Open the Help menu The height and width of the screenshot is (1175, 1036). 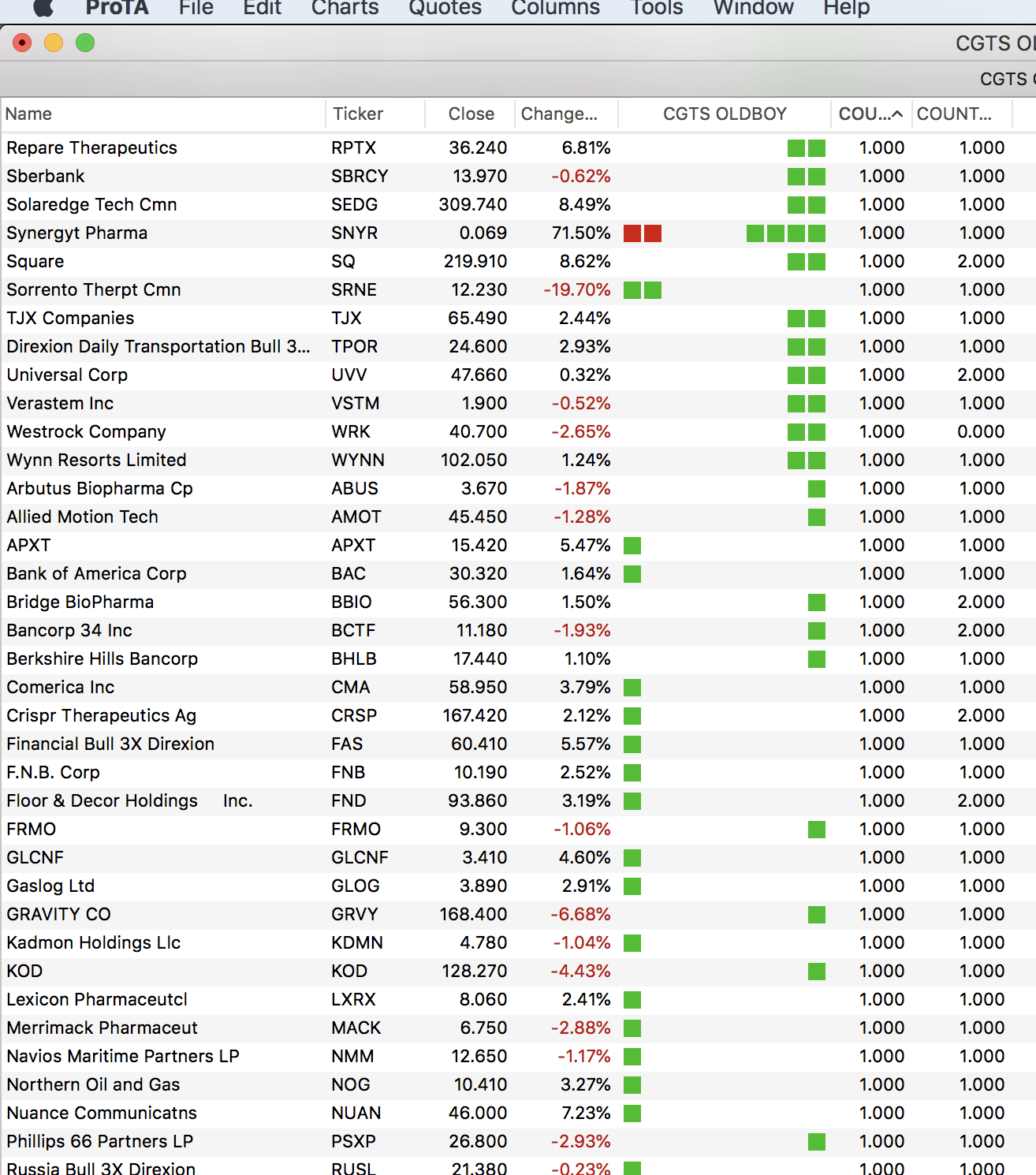(847, 8)
